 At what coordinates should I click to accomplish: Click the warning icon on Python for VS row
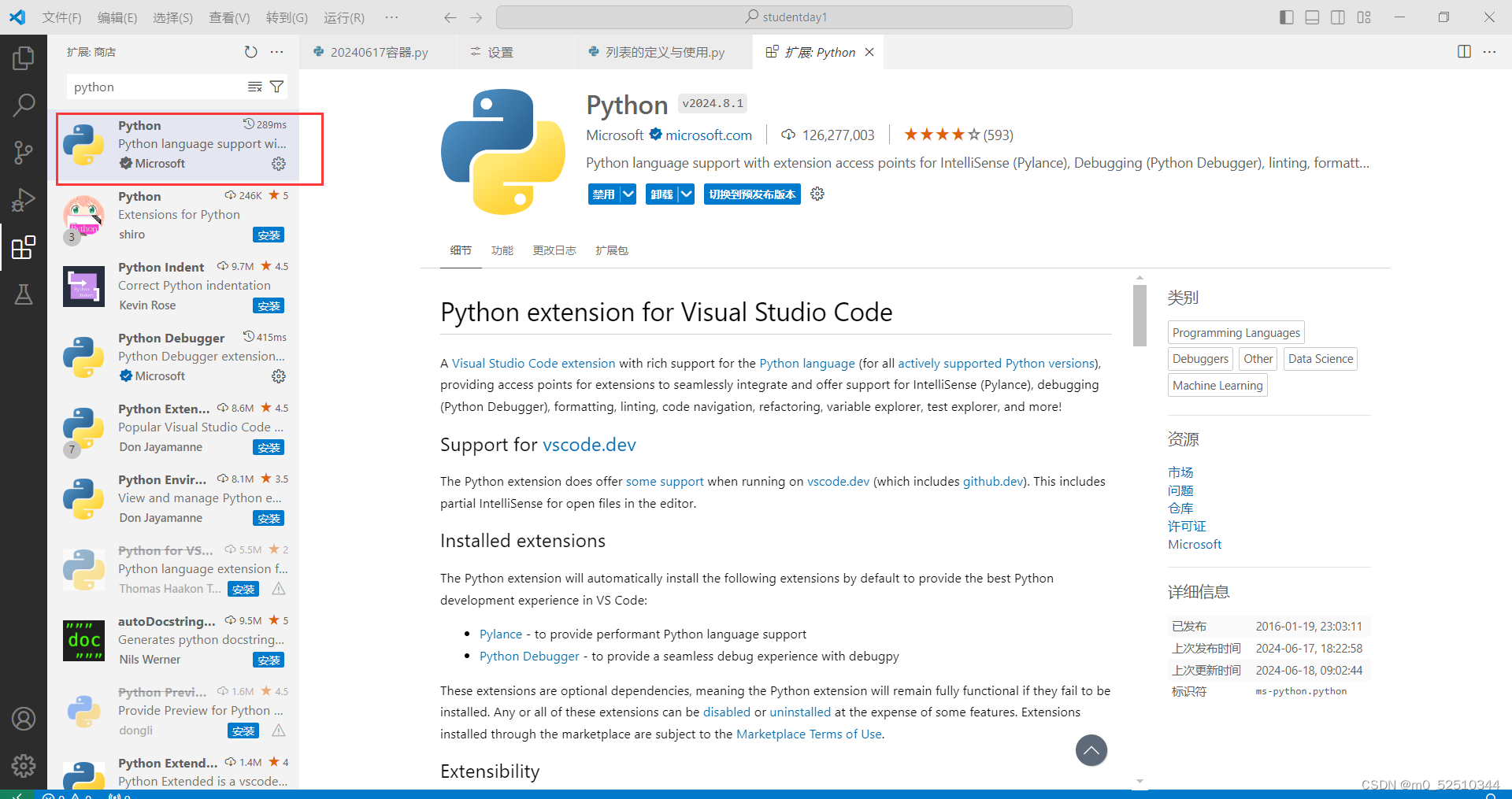point(279,589)
